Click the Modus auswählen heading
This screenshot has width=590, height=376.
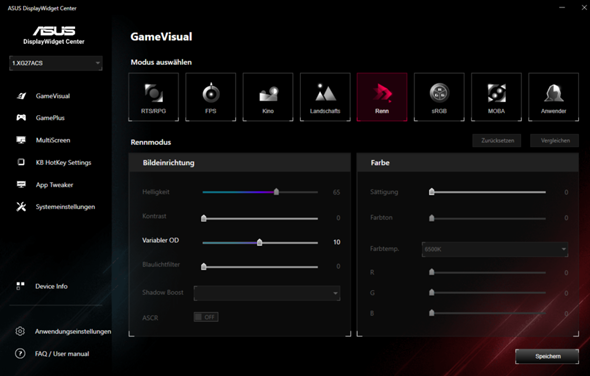[x=161, y=62]
